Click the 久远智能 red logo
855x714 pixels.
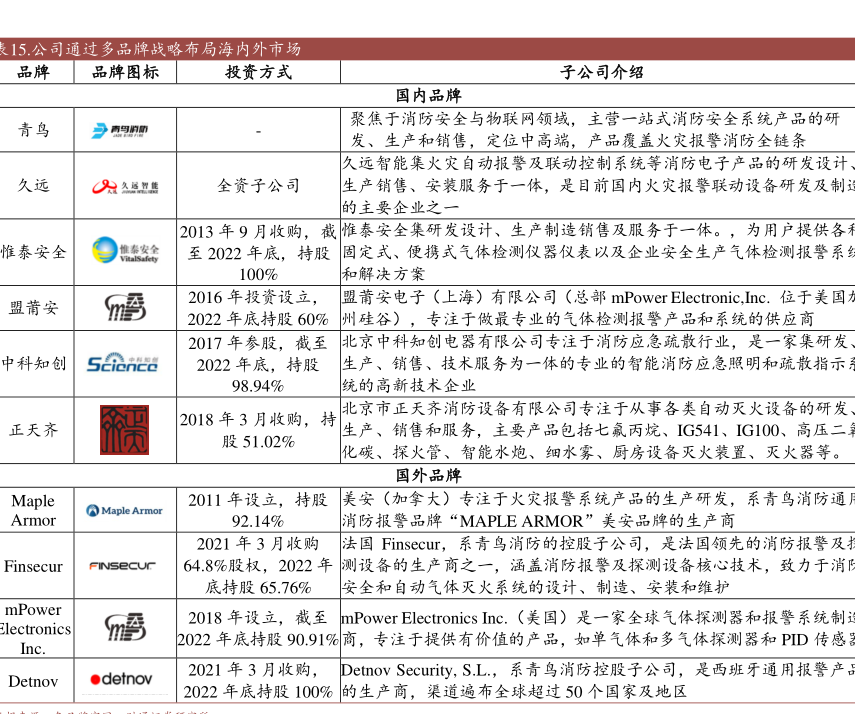[125, 187]
